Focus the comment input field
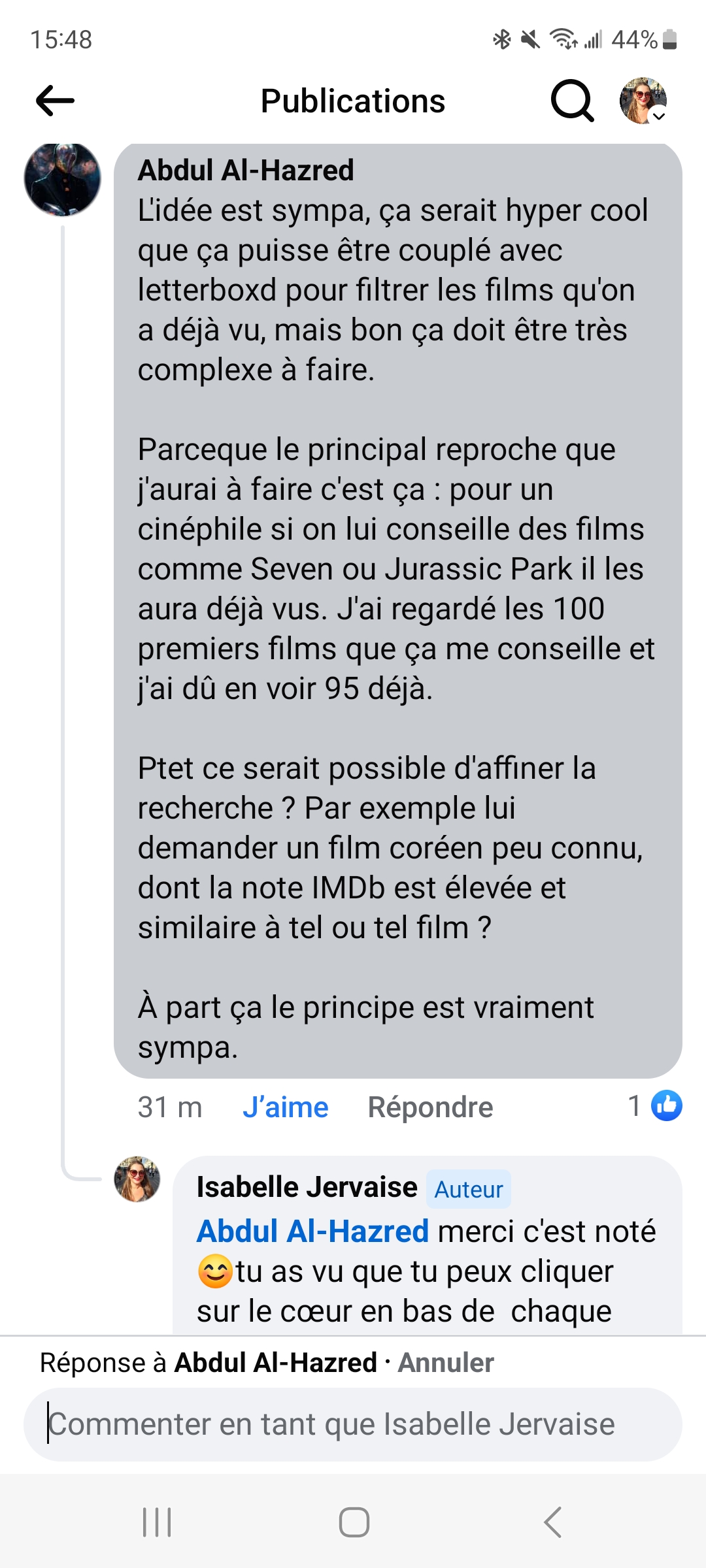Image resolution: width=706 pixels, height=1568 pixels. 353,1424
